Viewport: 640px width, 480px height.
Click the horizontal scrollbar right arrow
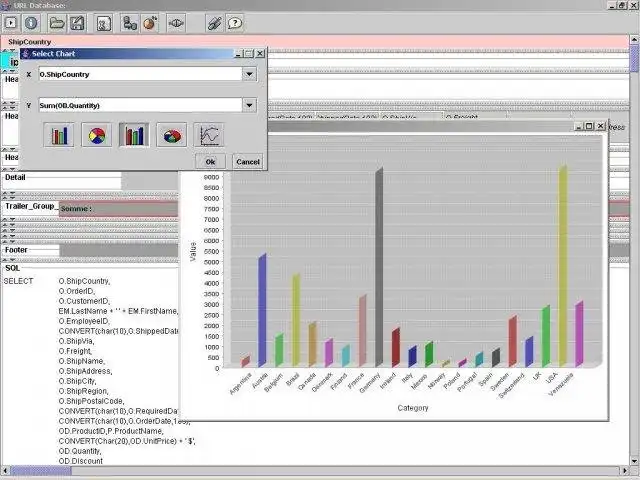coord(625,471)
